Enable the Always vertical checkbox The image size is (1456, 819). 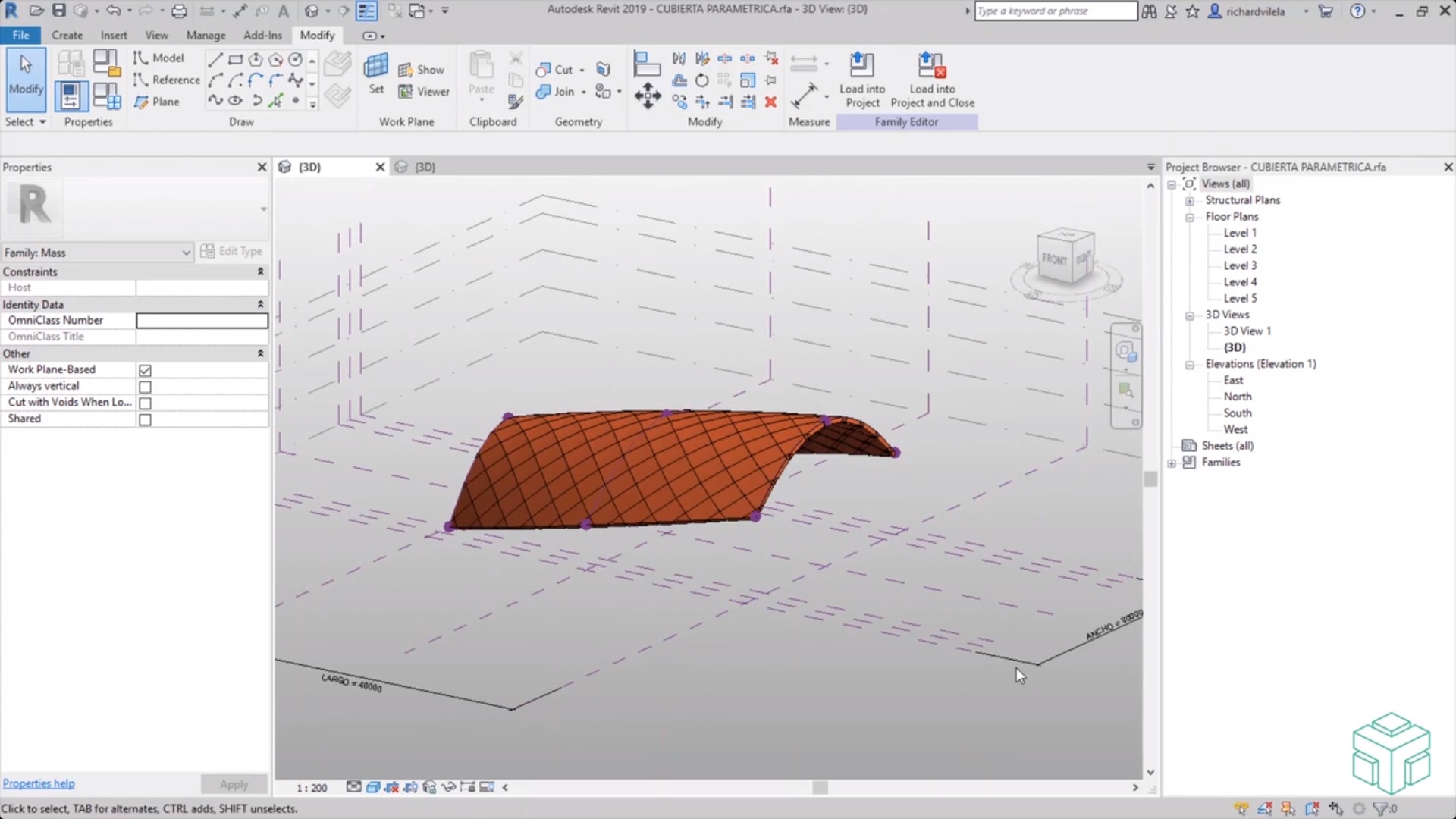click(x=145, y=386)
